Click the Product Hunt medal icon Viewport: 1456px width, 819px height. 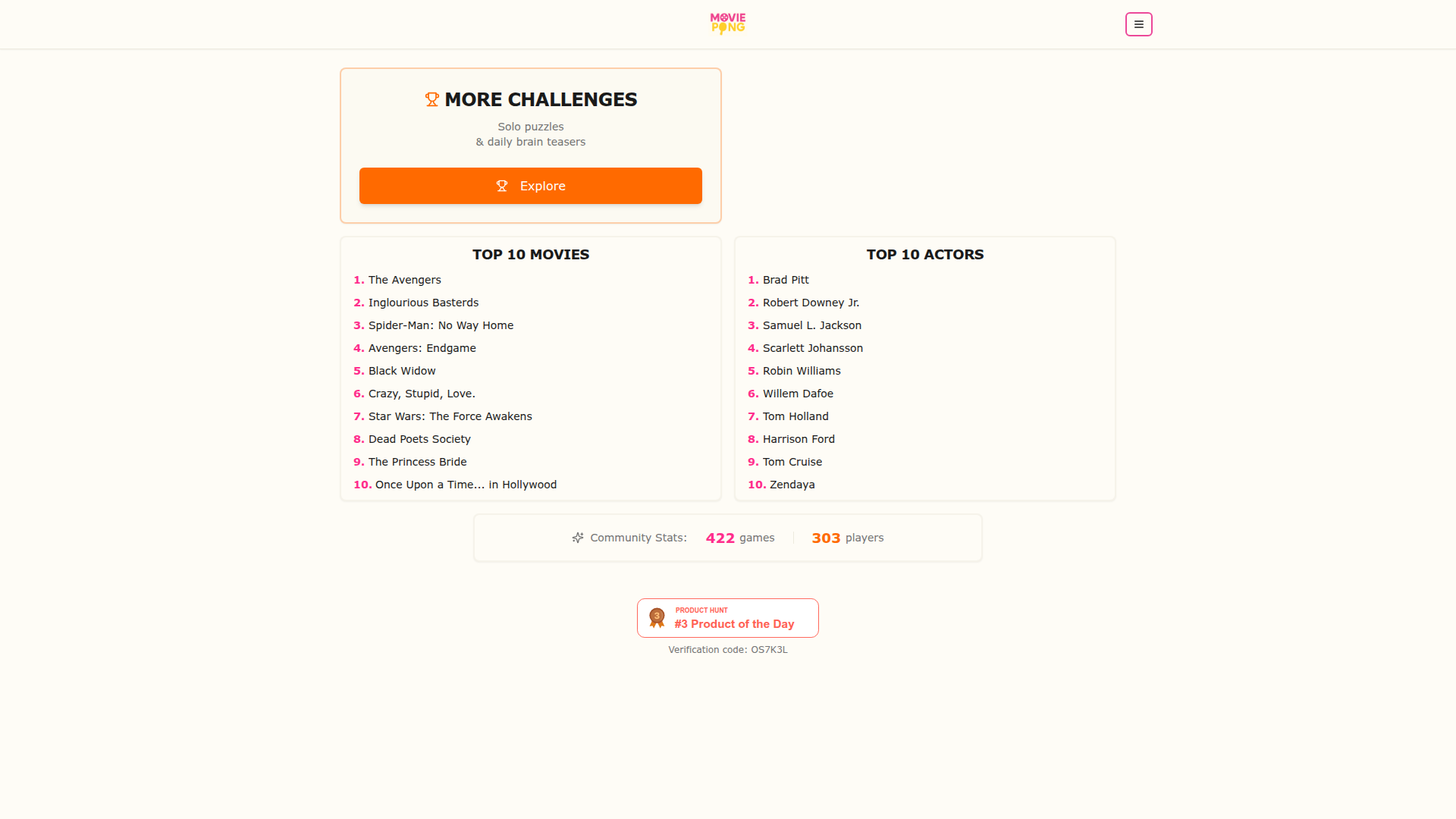[x=657, y=618]
